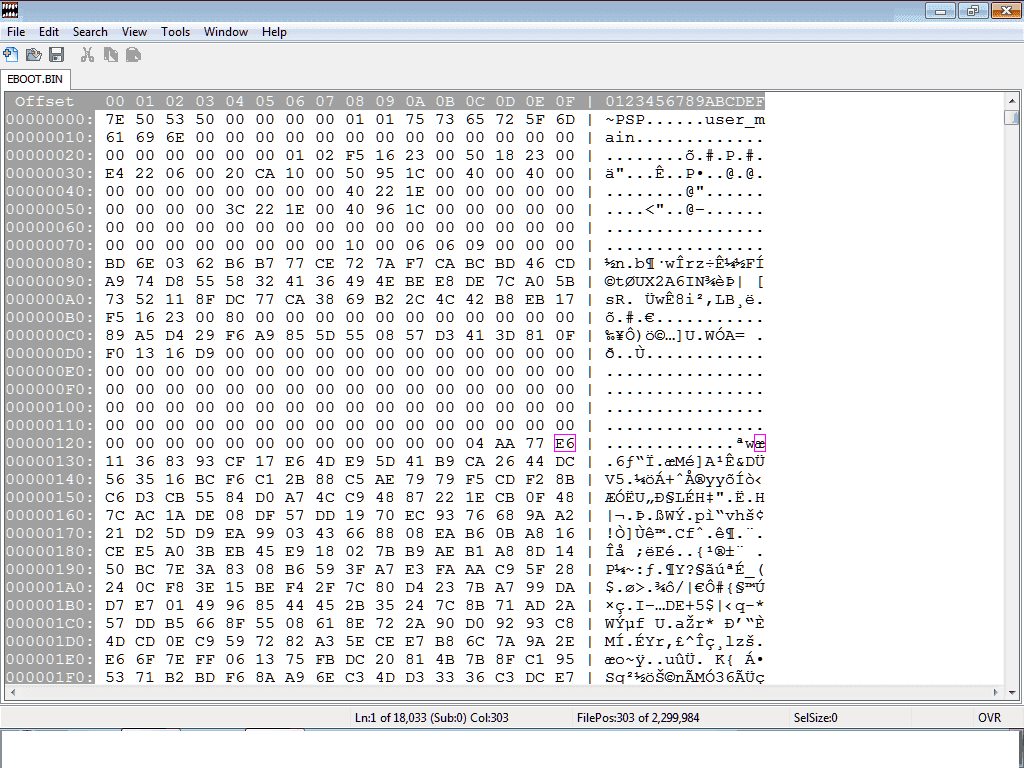Click the horizontal scrollbar right arrow

[x=996, y=692]
